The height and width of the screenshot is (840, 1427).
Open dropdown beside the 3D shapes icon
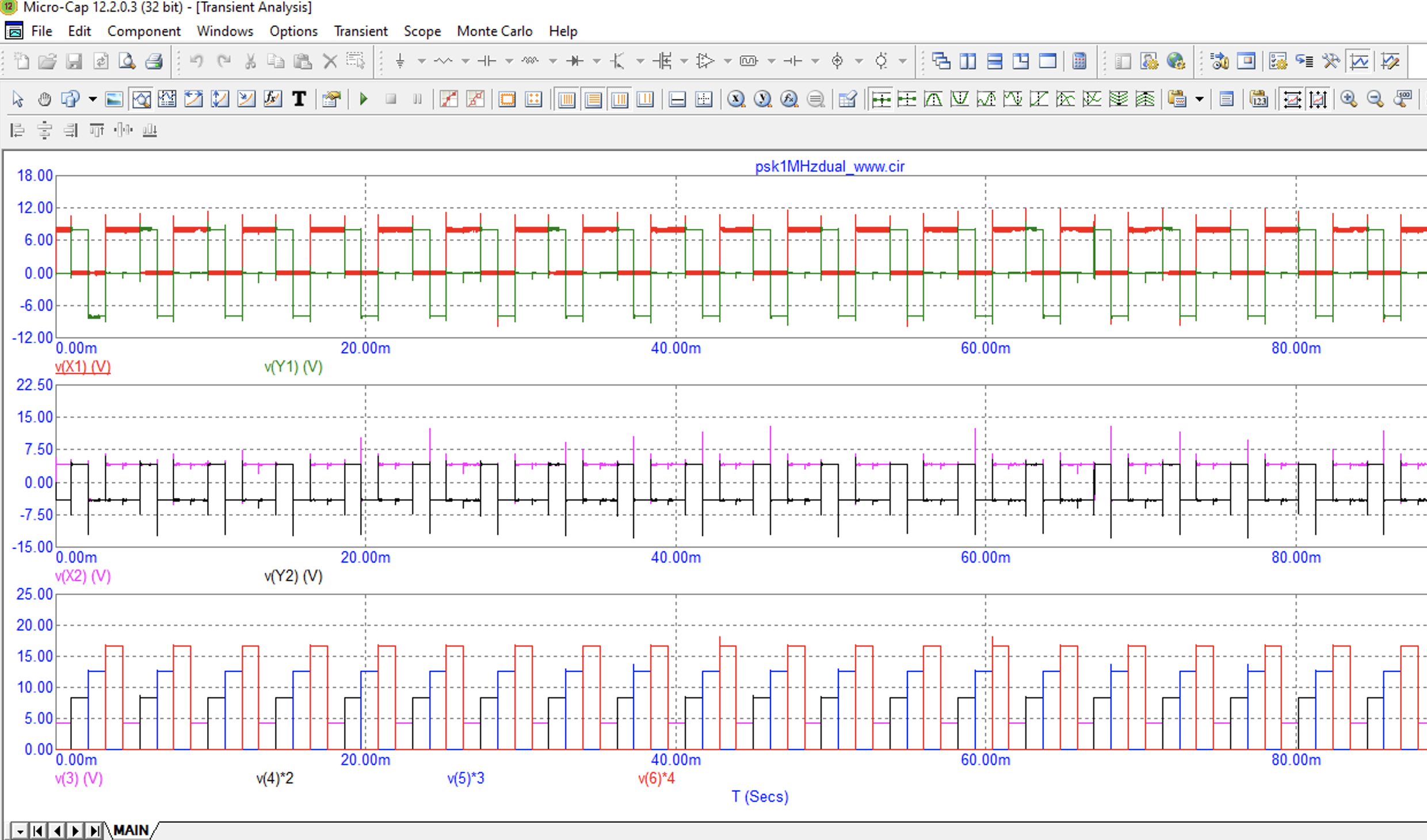tap(92, 100)
